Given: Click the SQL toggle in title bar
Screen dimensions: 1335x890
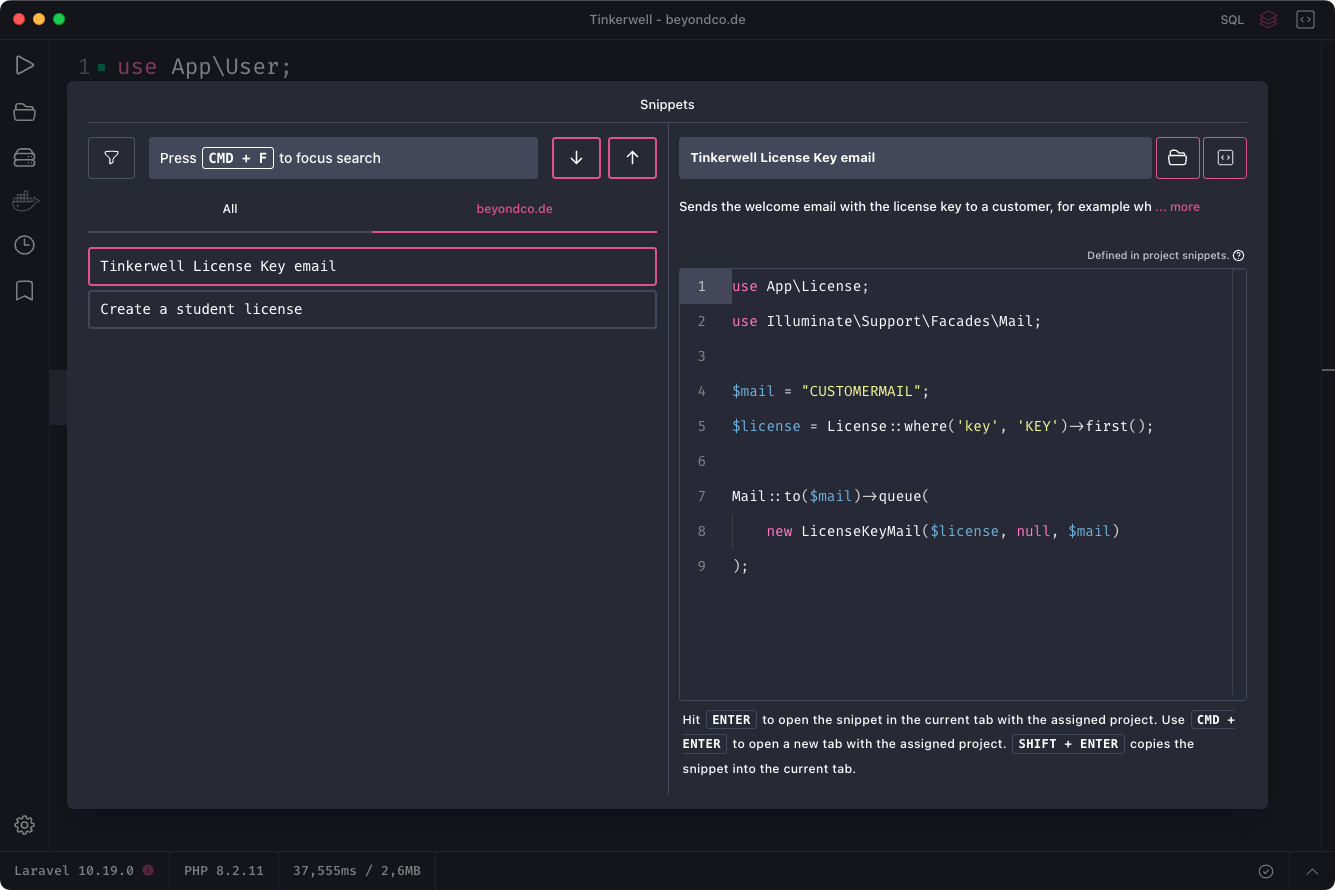Looking at the screenshot, I should pyautogui.click(x=1232, y=20).
